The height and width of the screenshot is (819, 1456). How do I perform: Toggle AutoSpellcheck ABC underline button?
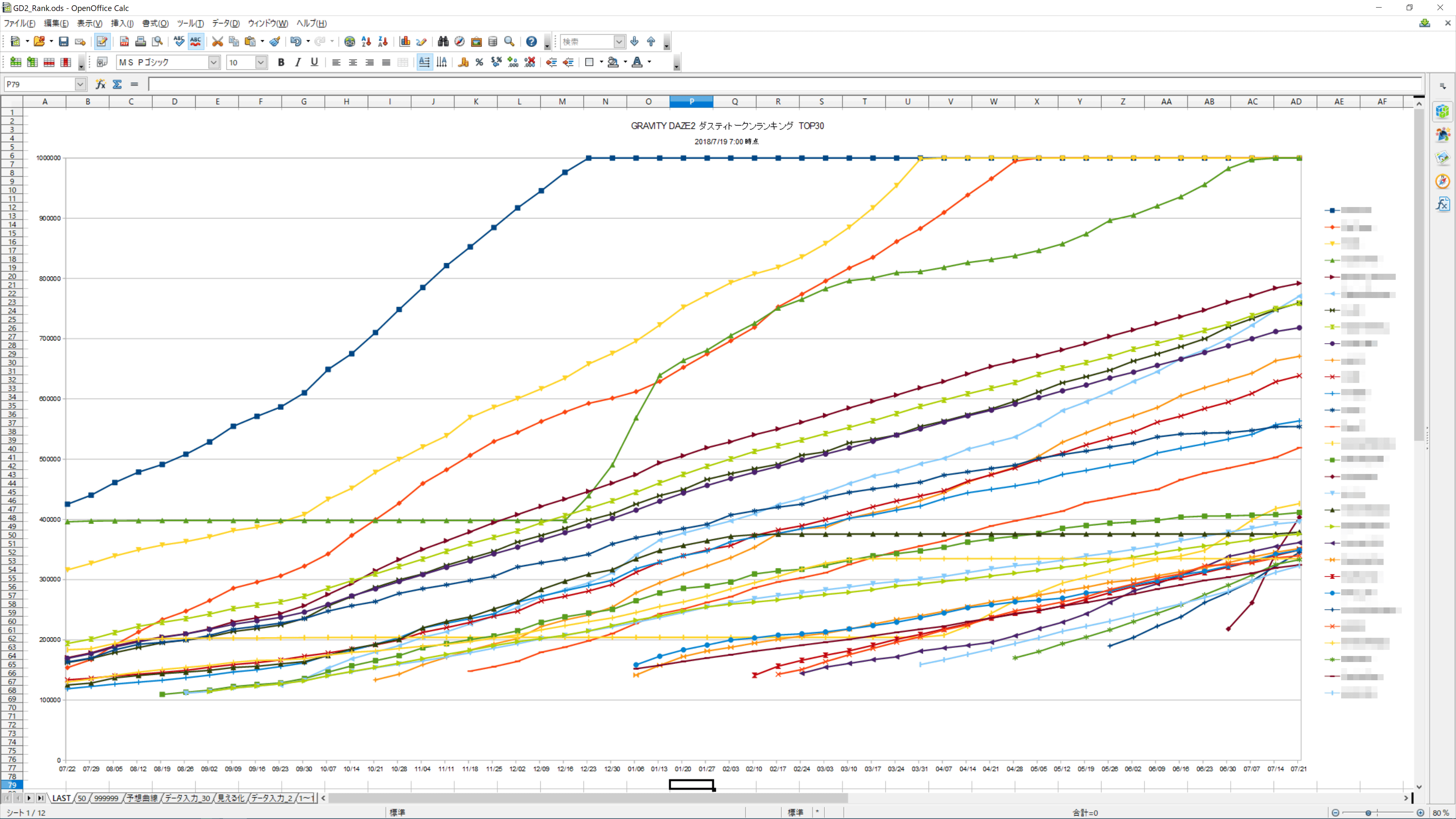[196, 41]
